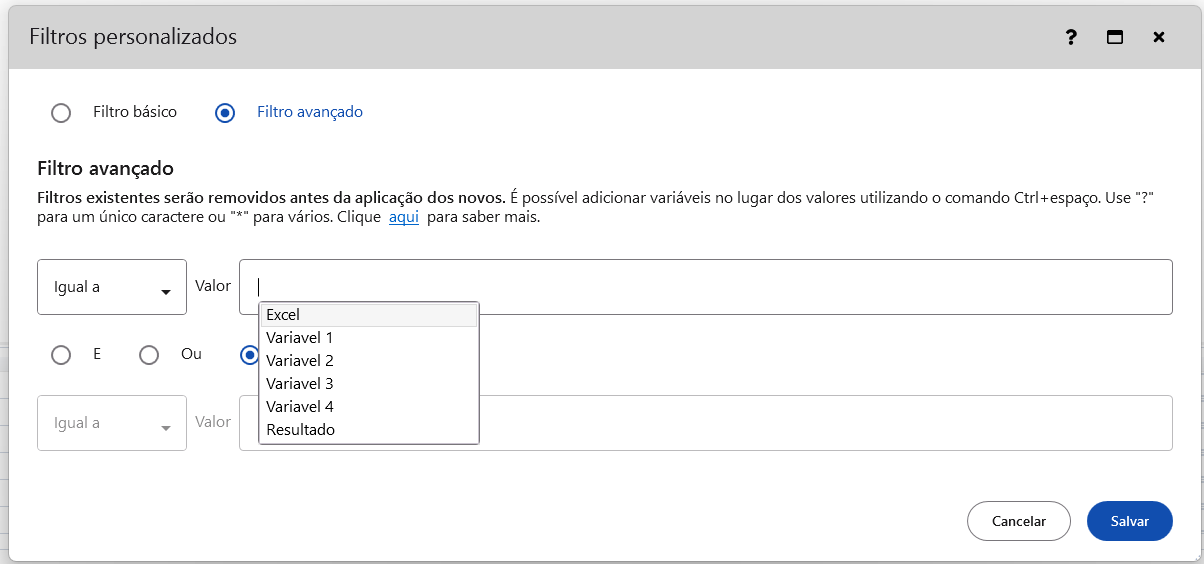Open the help question mark icon

coord(1071,38)
